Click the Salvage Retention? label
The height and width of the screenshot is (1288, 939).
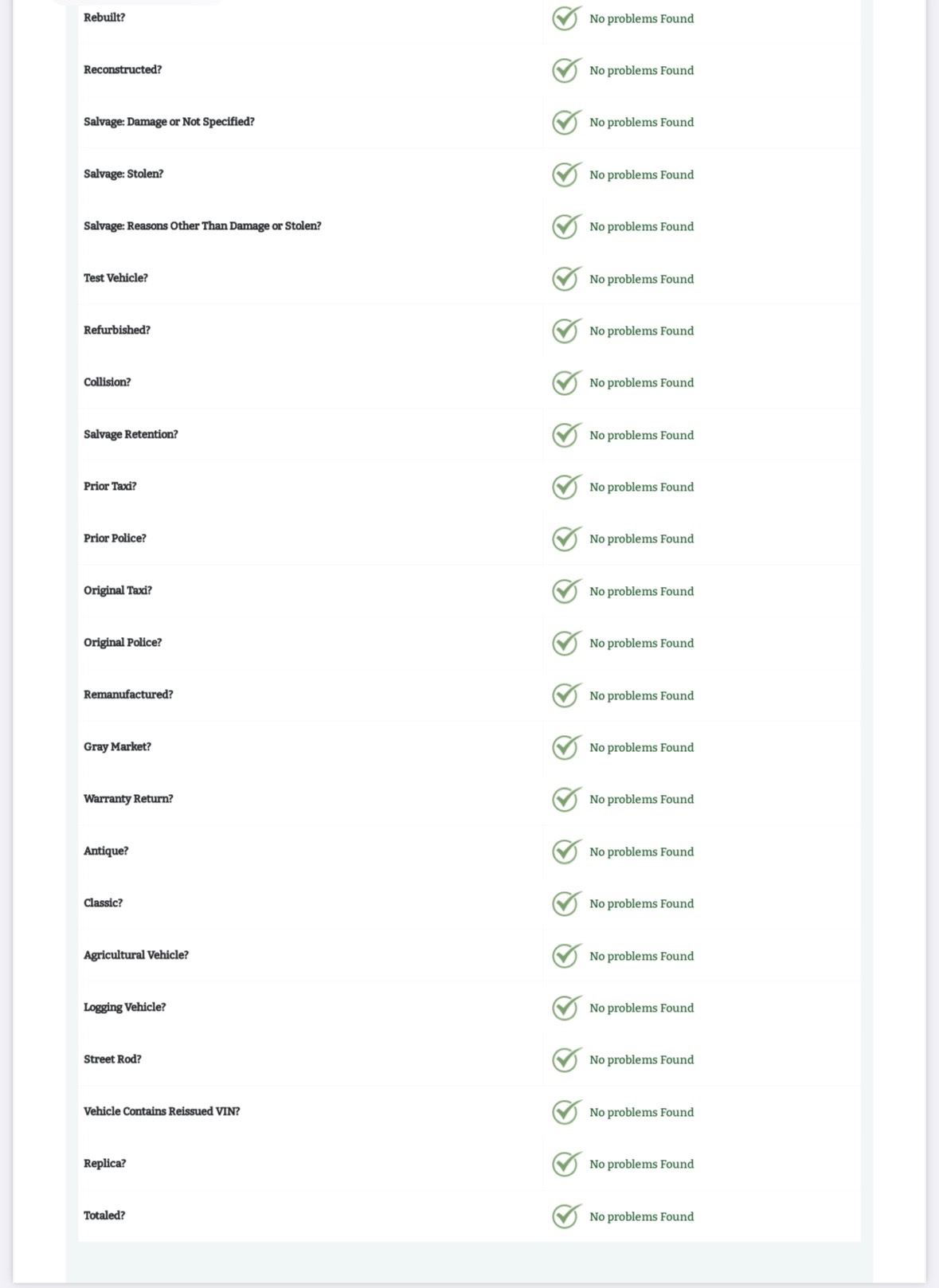(x=131, y=434)
